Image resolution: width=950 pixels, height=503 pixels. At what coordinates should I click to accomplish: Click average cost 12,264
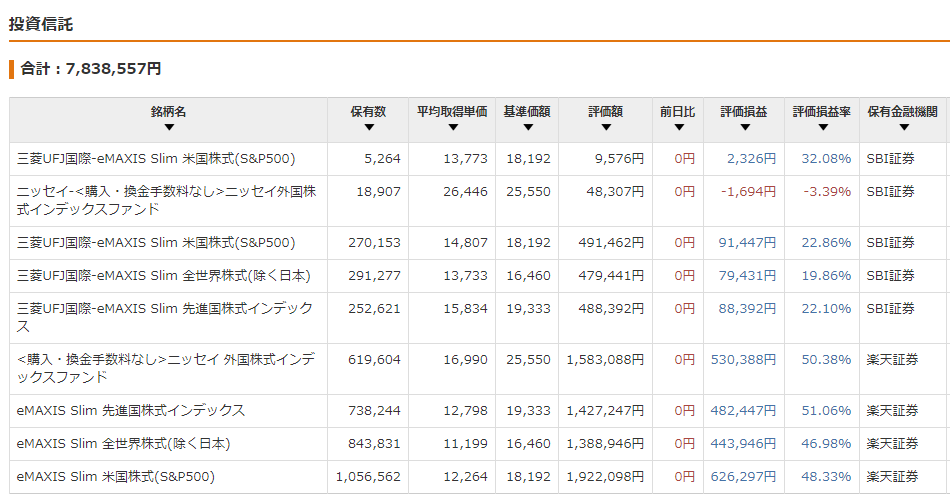click(465, 477)
